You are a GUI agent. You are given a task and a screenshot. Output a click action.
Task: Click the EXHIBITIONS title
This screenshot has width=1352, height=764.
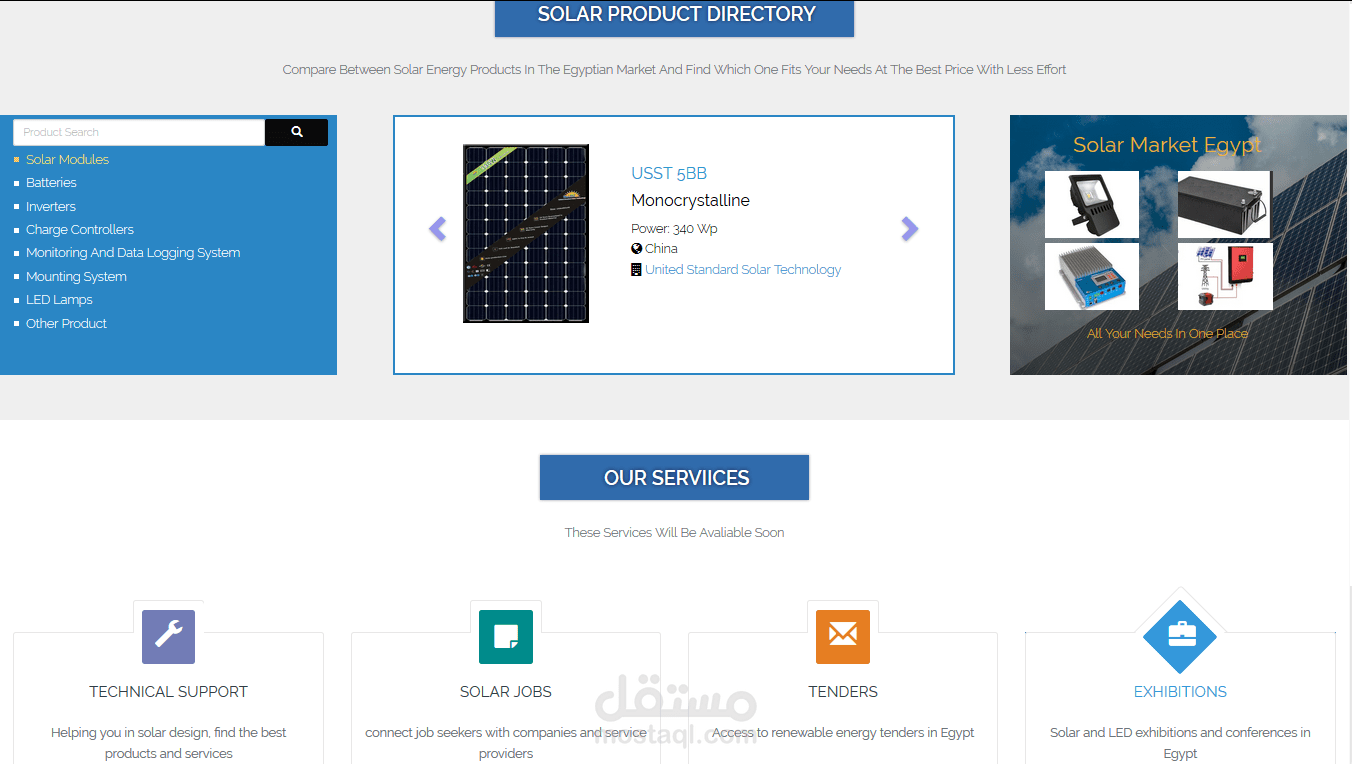click(1180, 692)
